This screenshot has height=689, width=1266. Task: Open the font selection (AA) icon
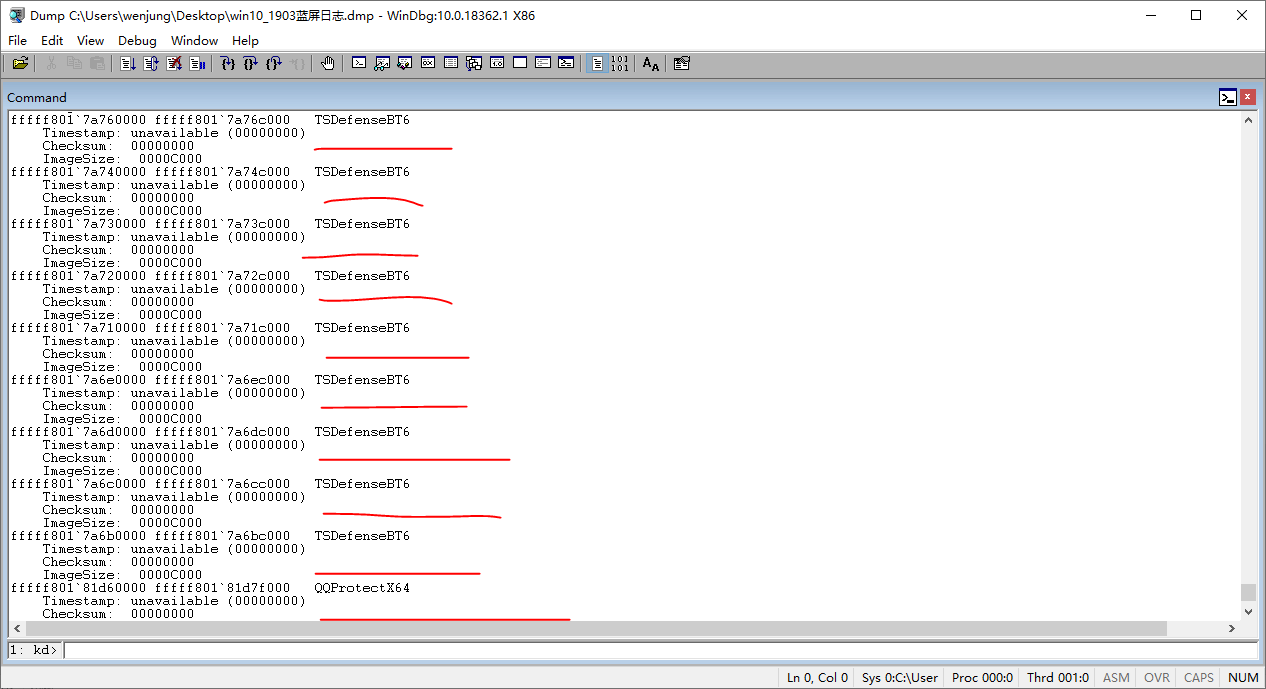tap(651, 63)
